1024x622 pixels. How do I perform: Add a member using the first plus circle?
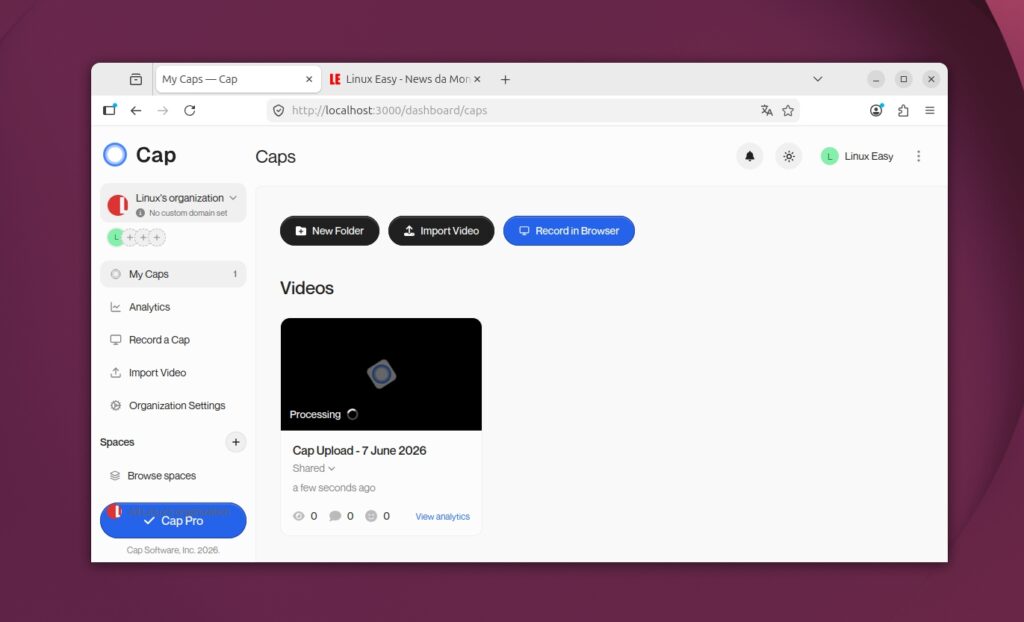[130, 237]
